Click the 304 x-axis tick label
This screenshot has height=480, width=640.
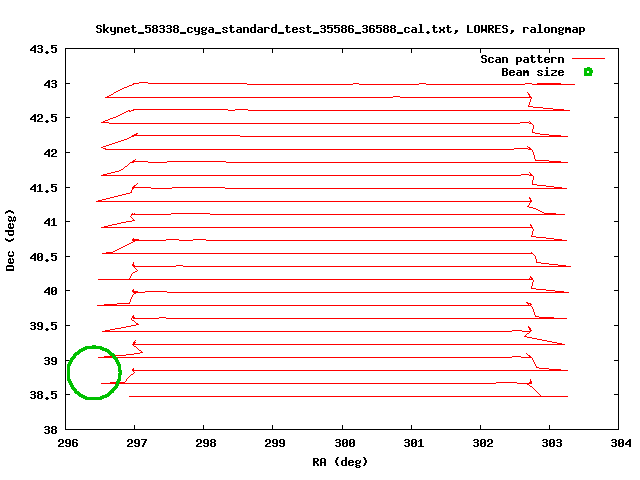[x=621, y=443]
